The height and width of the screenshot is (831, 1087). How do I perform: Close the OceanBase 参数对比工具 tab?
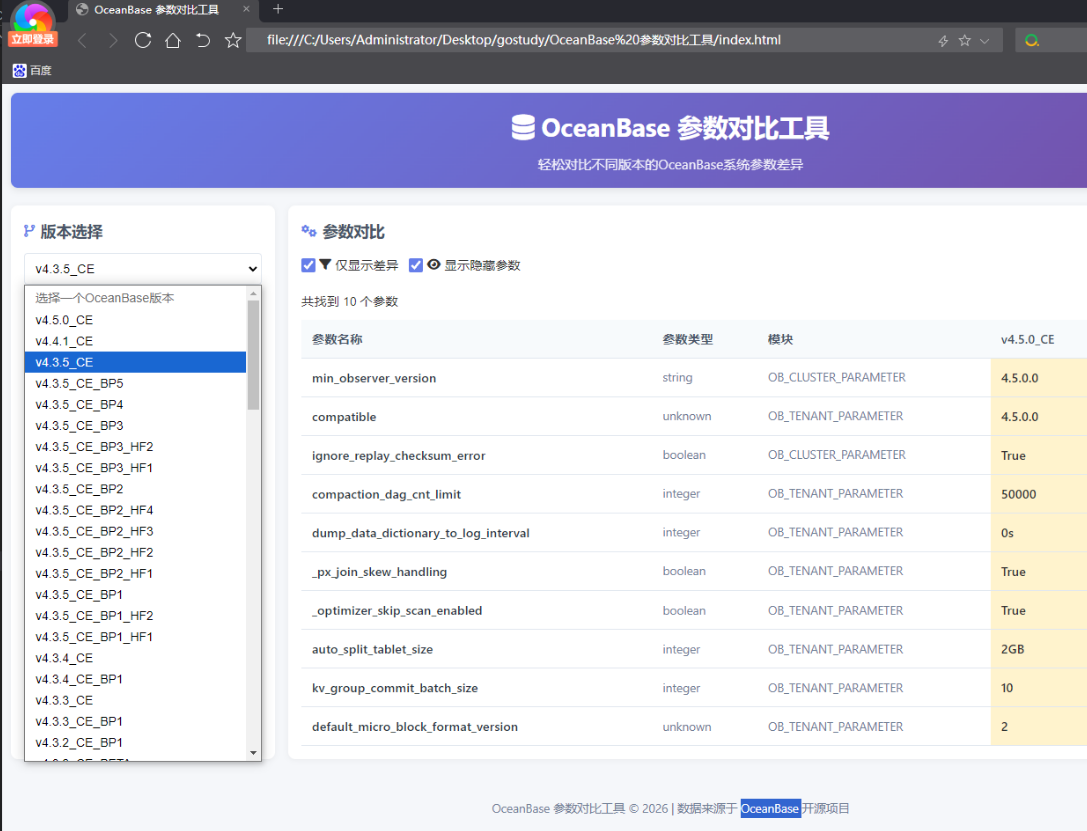(246, 9)
